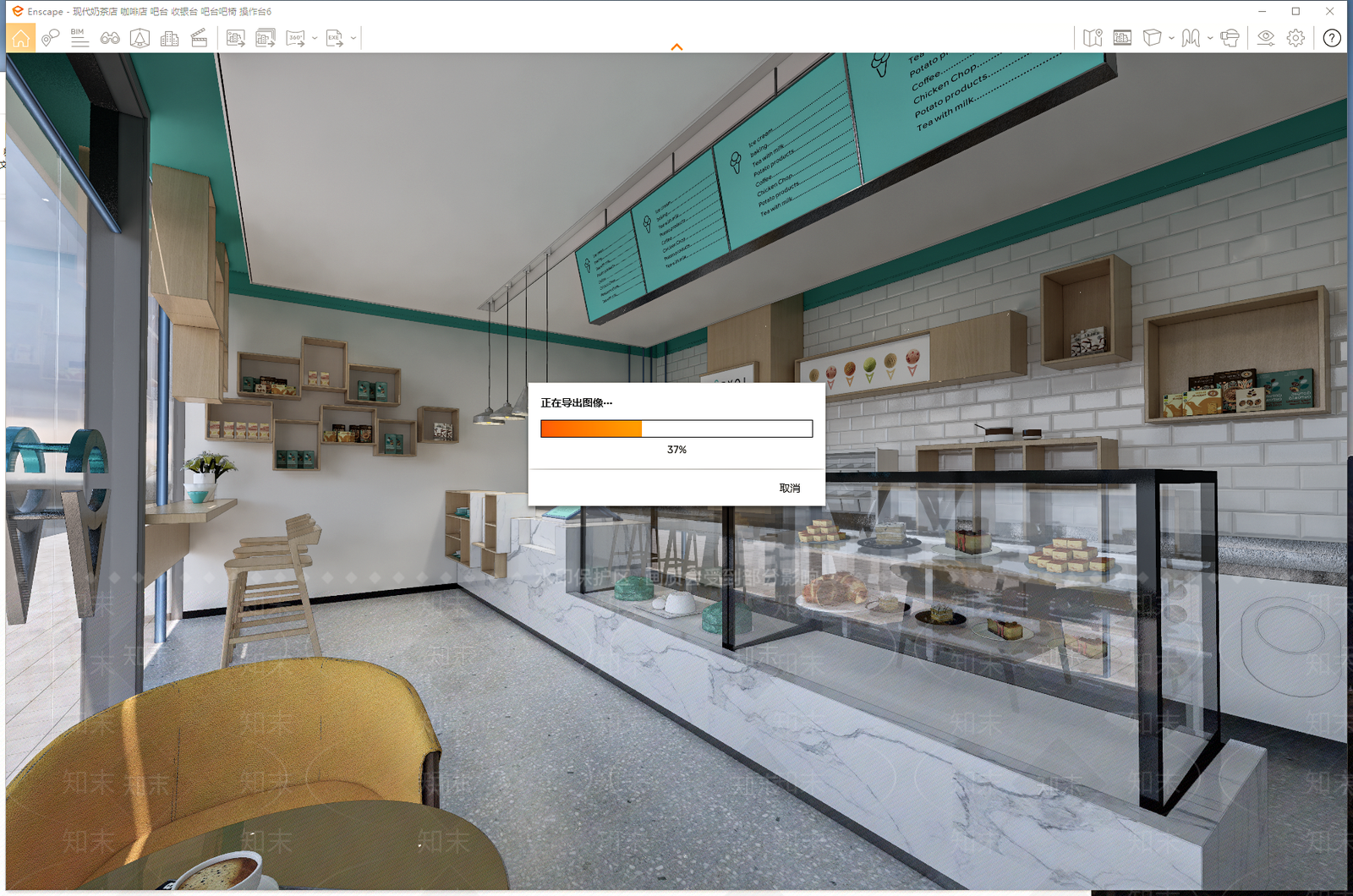Export a 360° mono panorama
1353x896 pixels.
295,38
